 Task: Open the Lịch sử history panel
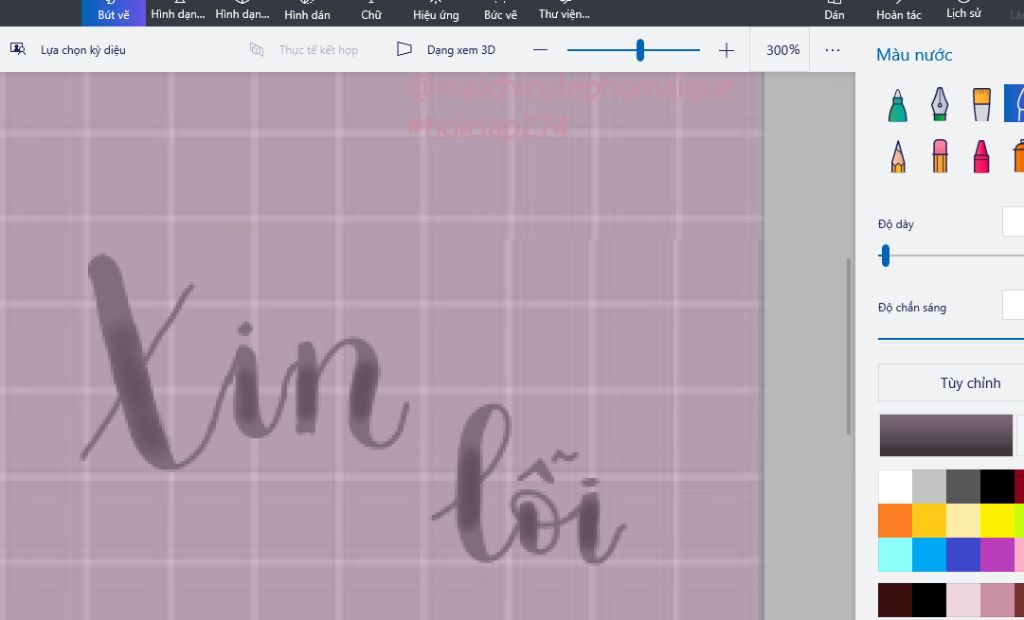click(x=963, y=12)
